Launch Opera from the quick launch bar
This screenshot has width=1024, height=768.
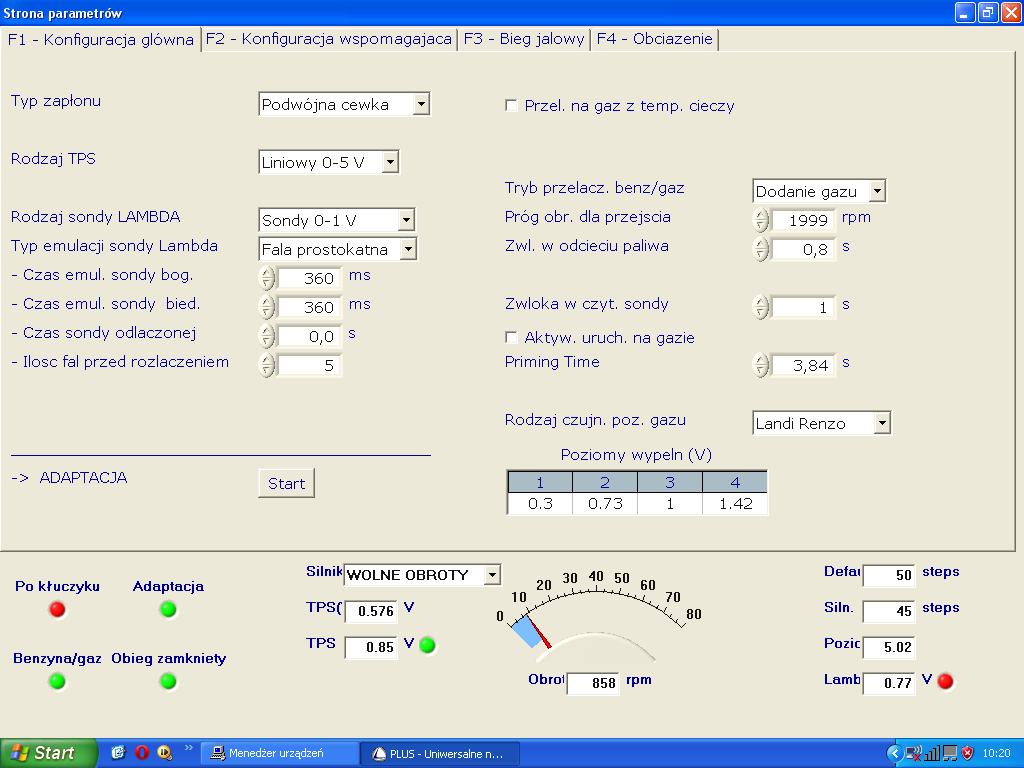[142, 753]
